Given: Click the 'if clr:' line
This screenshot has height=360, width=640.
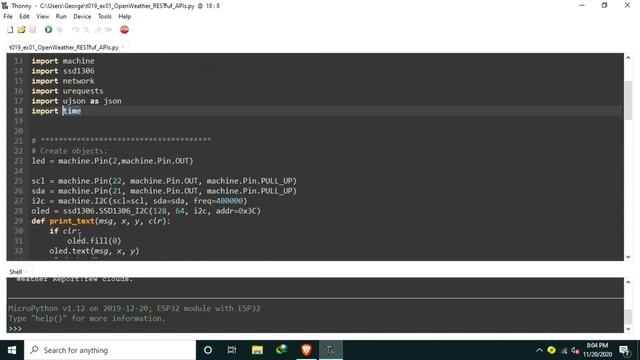Looking at the screenshot, I should 65,231.
